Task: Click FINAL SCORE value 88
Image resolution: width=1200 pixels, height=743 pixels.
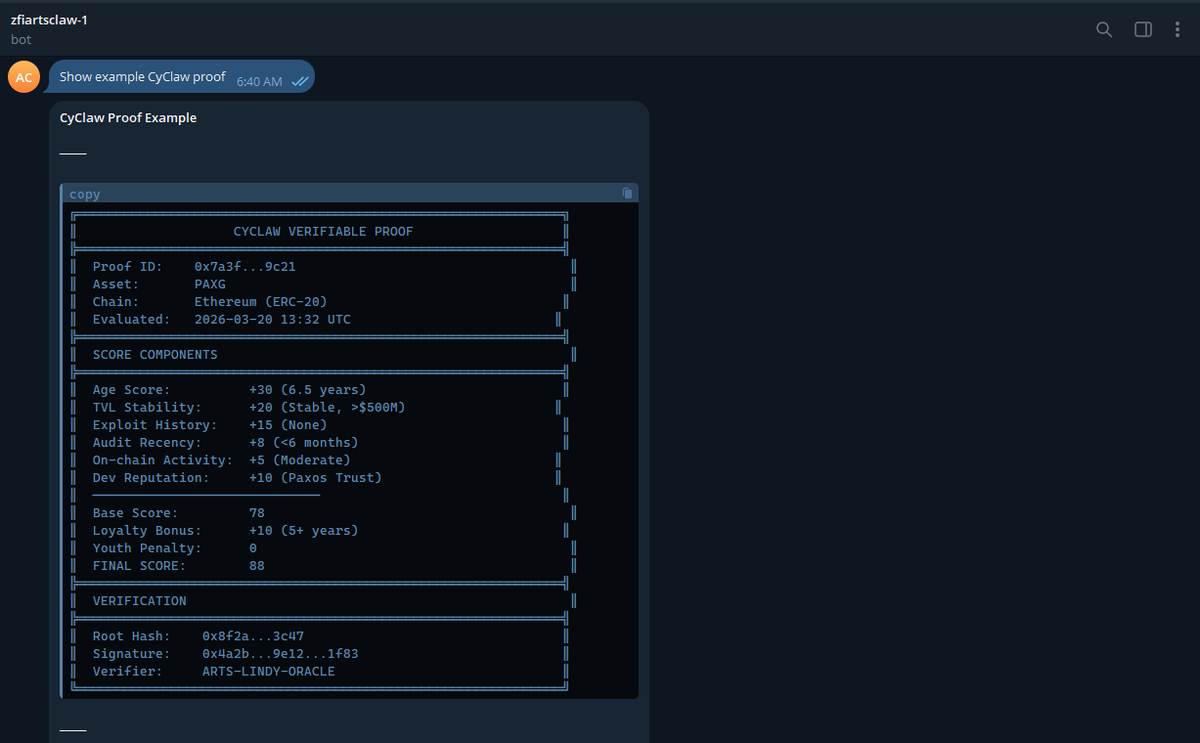Action: pos(257,566)
